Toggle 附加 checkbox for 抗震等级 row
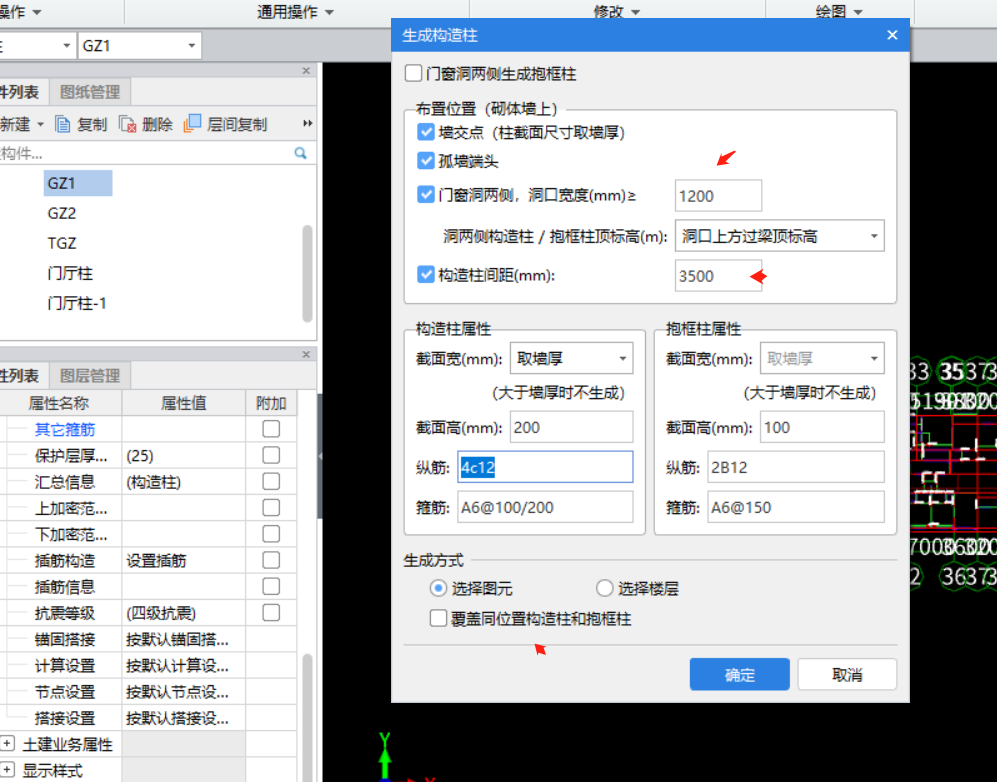 pyautogui.click(x=272, y=613)
